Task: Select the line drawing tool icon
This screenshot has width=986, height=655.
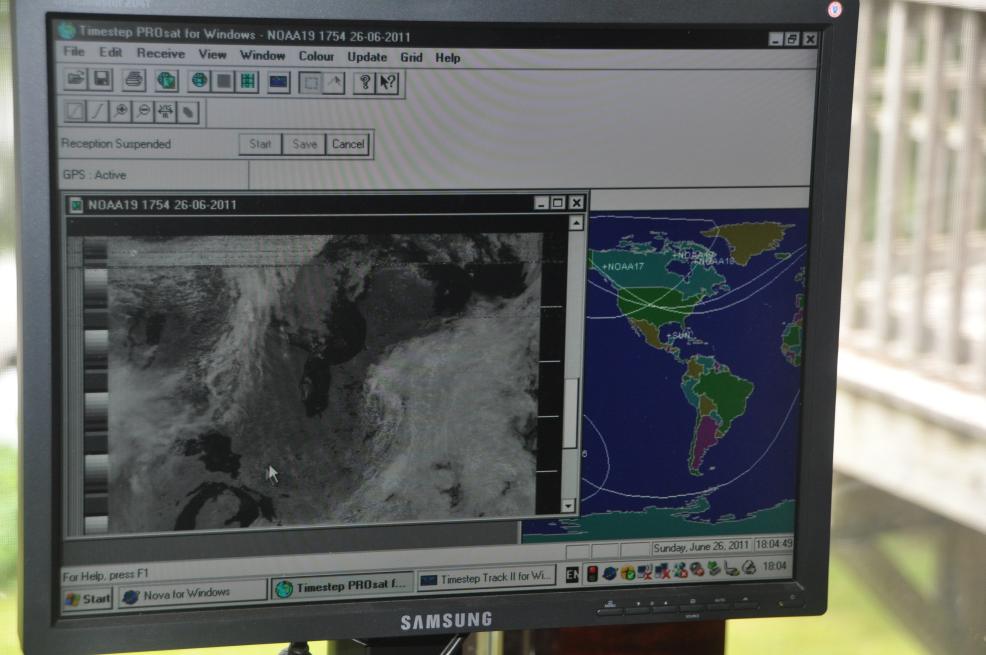Action: point(97,112)
